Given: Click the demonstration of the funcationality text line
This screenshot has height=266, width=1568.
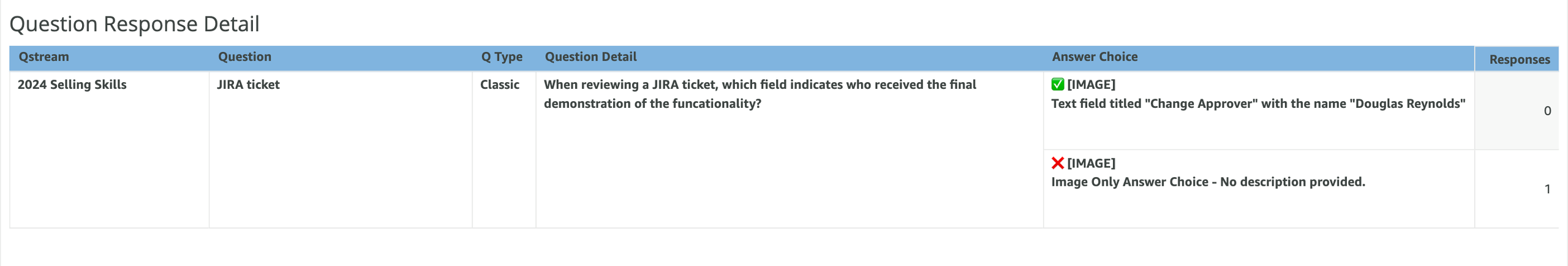Looking at the screenshot, I should click(652, 104).
